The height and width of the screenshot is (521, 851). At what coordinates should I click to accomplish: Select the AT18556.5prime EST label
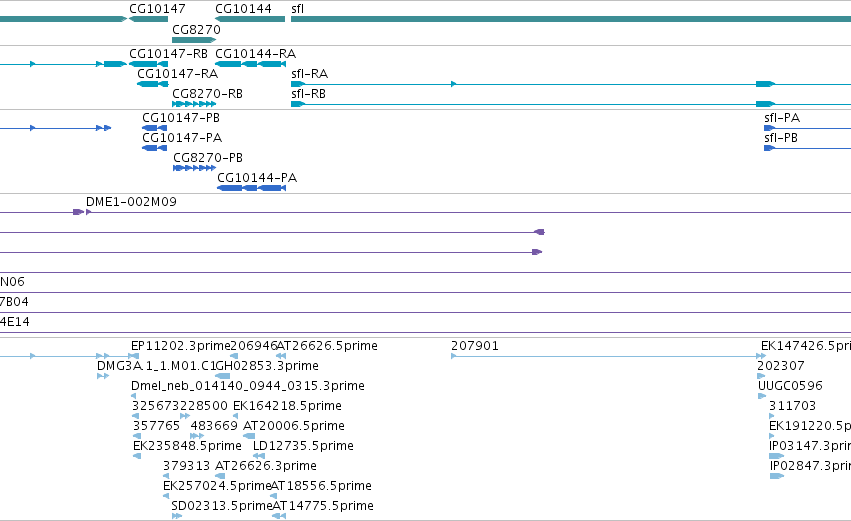click(321, 486)
